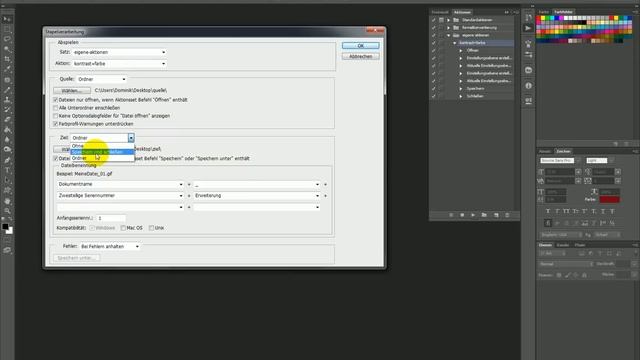Select the Brush tool
Viewport: 640px width, 360px height.
tap(7, 89)
